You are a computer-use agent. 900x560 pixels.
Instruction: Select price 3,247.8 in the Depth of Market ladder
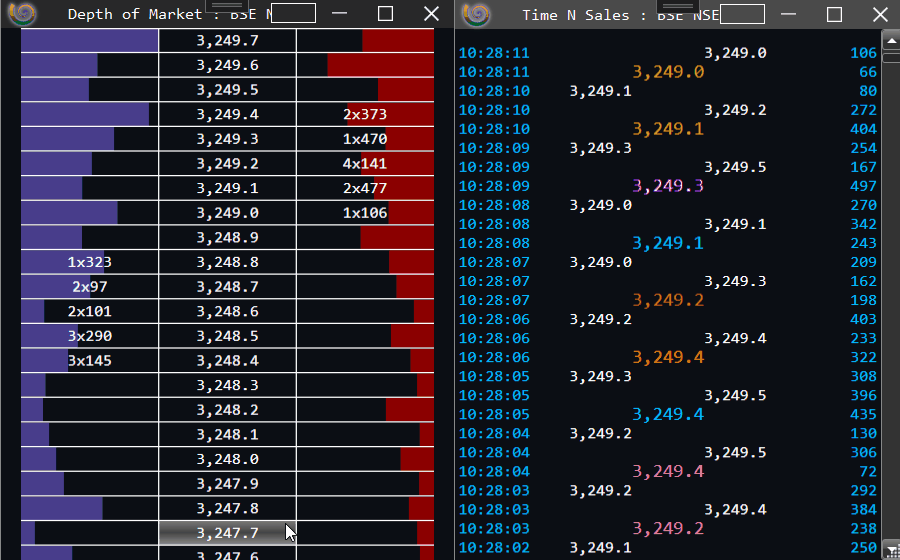227,508
